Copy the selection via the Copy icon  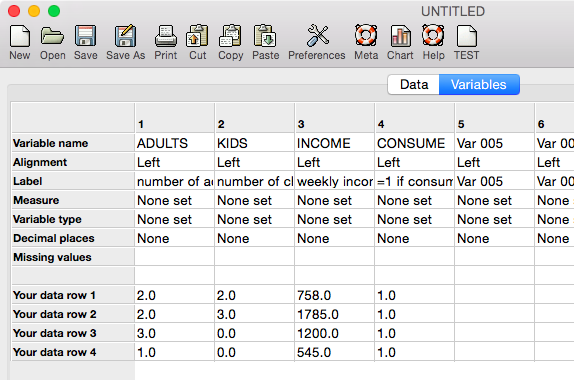click(x=230, y=36)
